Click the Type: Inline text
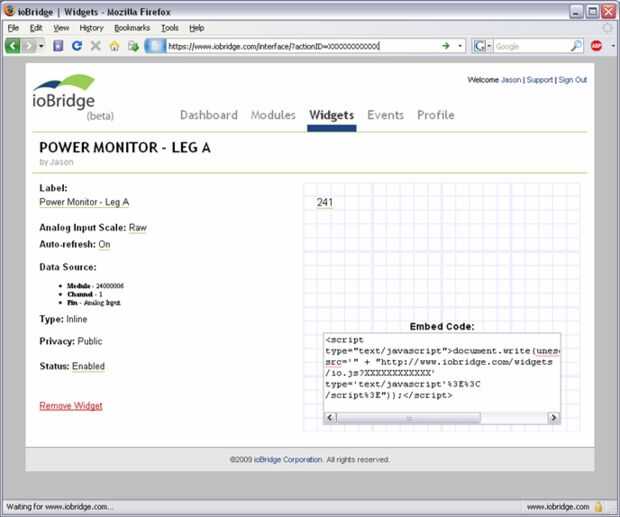 coord(63,319)
